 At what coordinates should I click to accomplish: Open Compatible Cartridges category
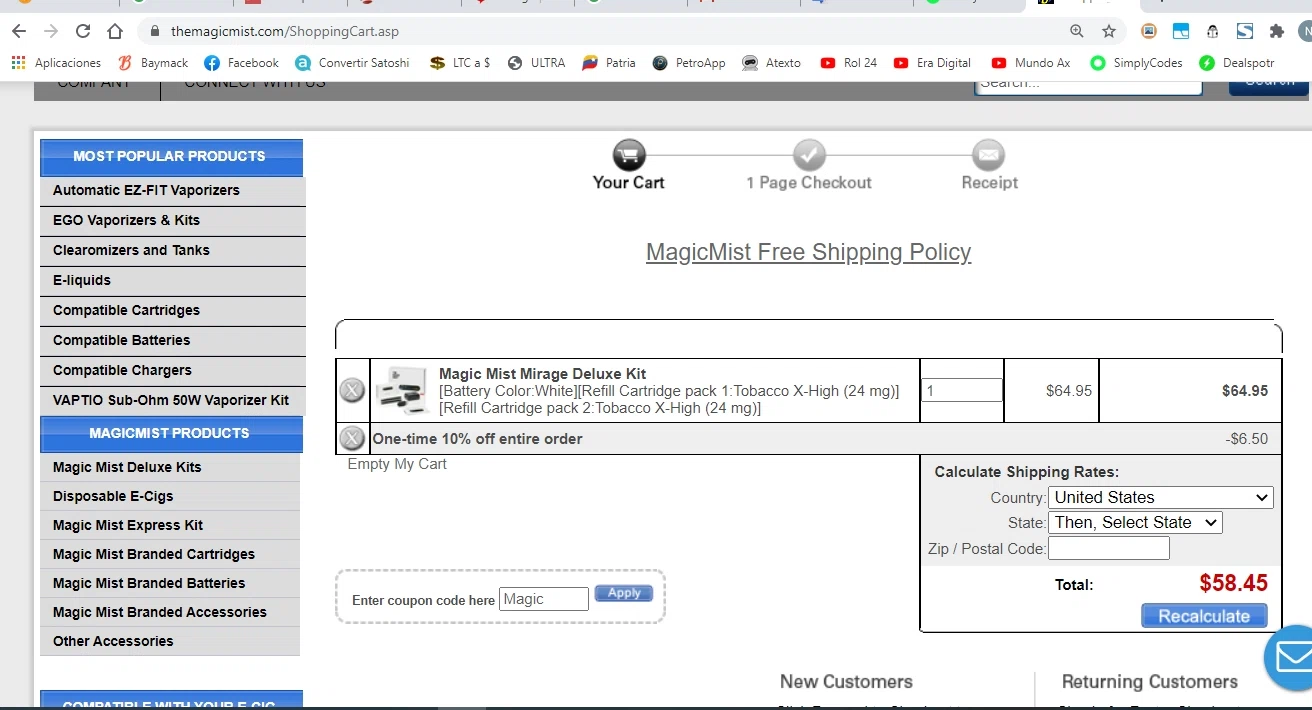click(172, 310)
